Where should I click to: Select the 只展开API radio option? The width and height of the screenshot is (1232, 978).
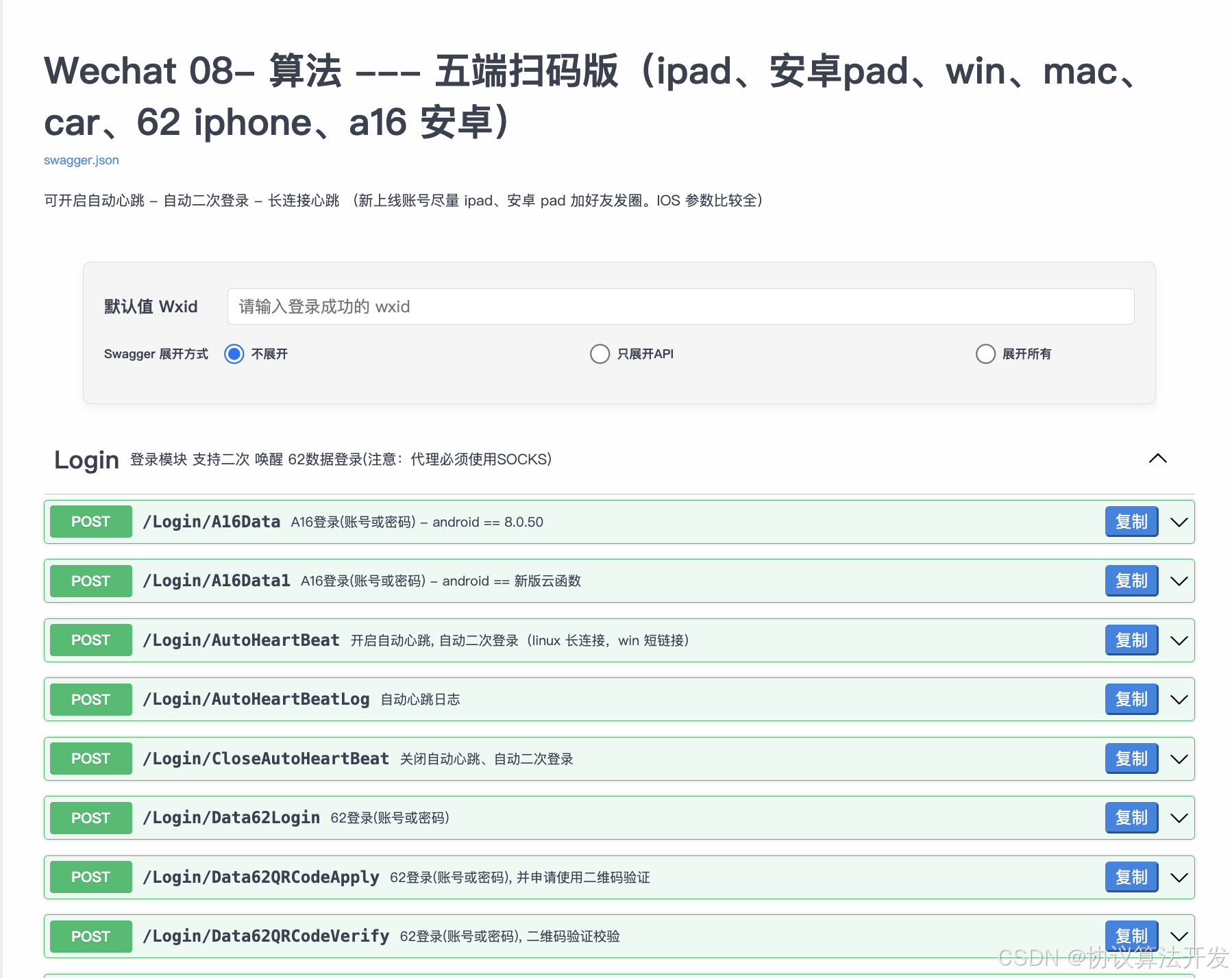[x=600, y=354]
